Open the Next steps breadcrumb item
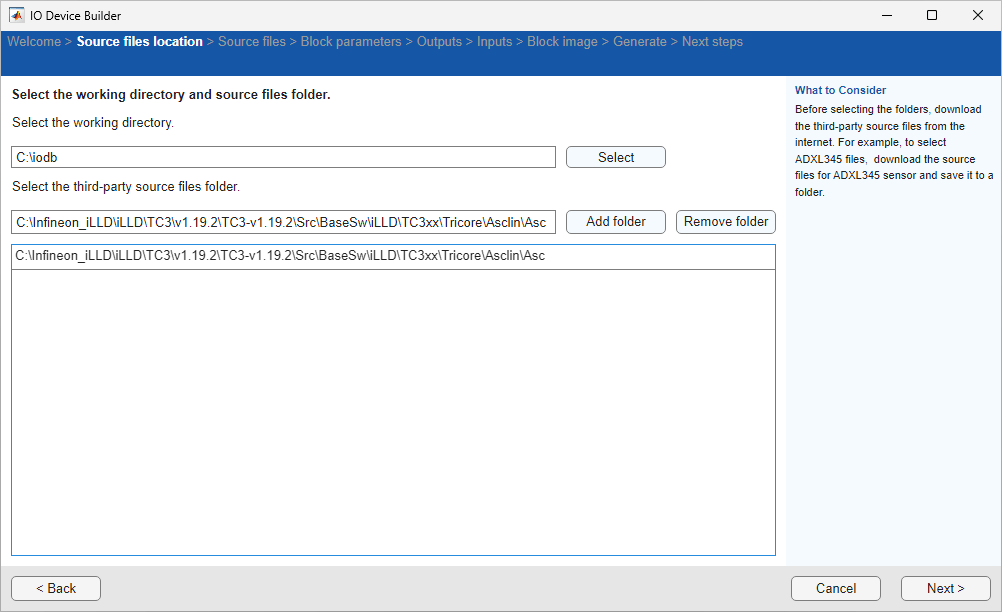This screenshot has width=1002, height=612. point(712,42)
